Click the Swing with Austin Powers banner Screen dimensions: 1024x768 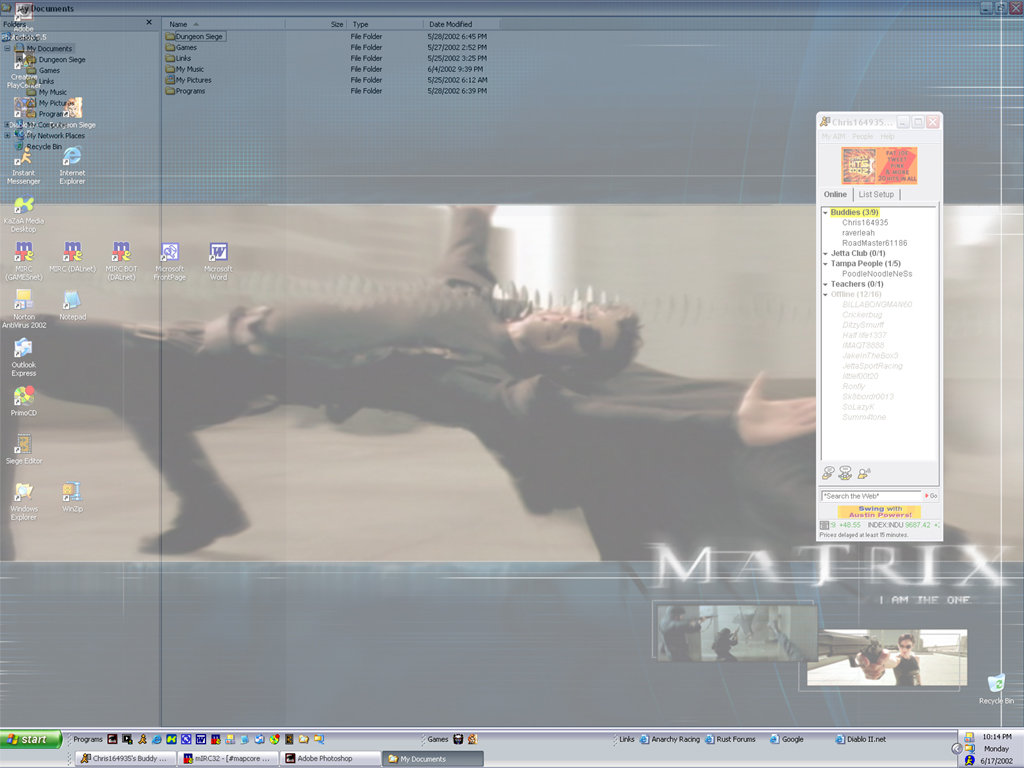click(x=879, y=512)
